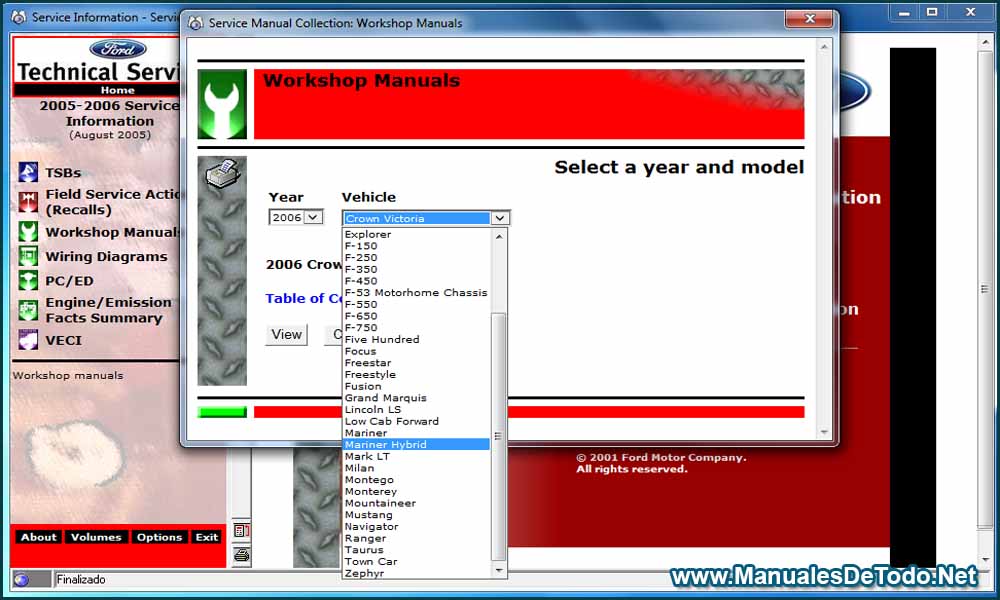Viewport: 1000px width, 600px height.
Task: Open the TSBs sidebar icon
Action: pos(27,172)
